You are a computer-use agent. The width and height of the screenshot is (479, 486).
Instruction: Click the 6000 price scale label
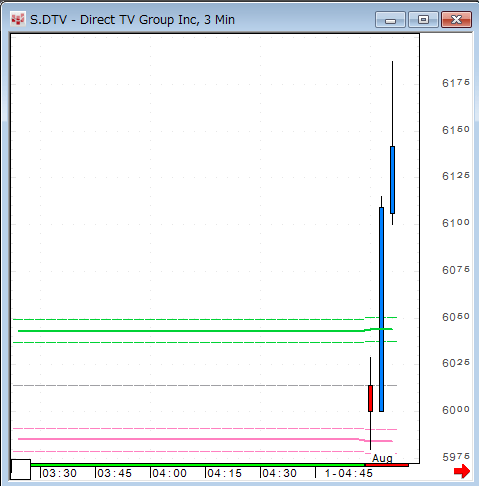456,410
